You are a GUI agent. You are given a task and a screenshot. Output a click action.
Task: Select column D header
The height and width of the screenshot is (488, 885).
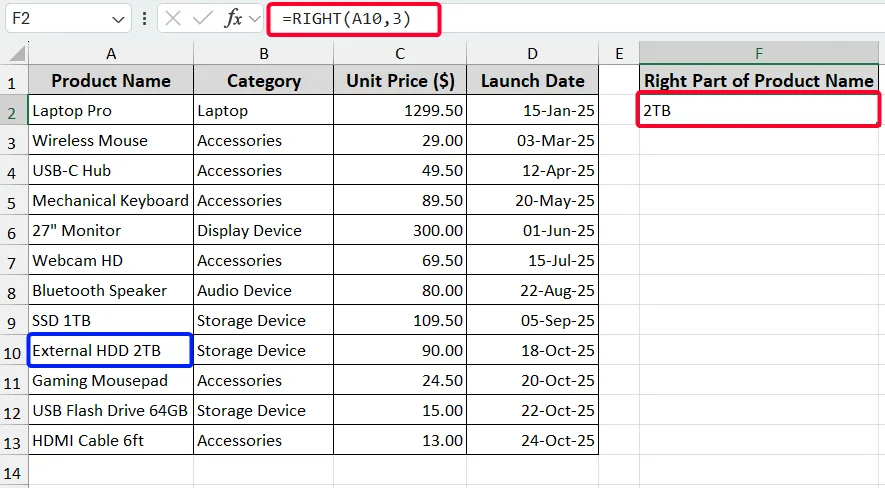pyautogui.click(x=532, y=53)
